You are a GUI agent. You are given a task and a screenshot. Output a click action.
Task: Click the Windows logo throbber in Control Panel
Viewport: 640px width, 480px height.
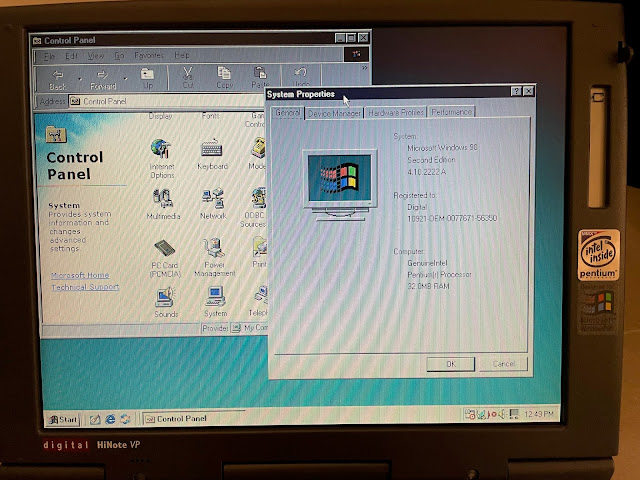pyautogui.click(x=356, y=54)
